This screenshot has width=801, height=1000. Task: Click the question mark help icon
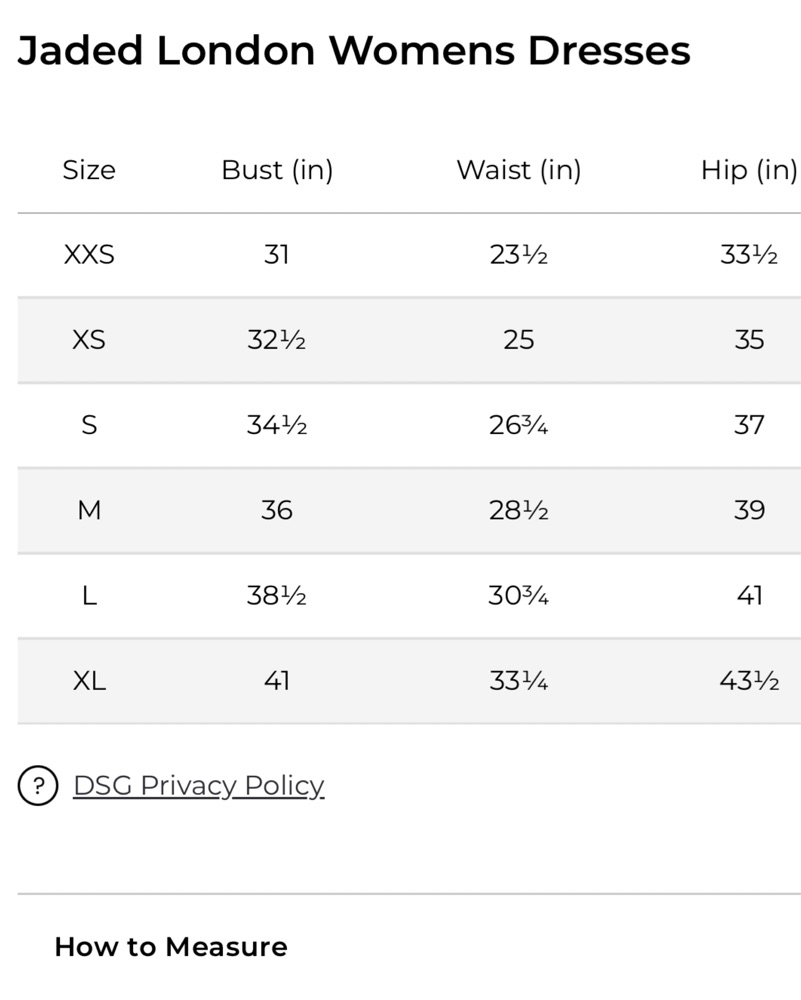point(38,785)
